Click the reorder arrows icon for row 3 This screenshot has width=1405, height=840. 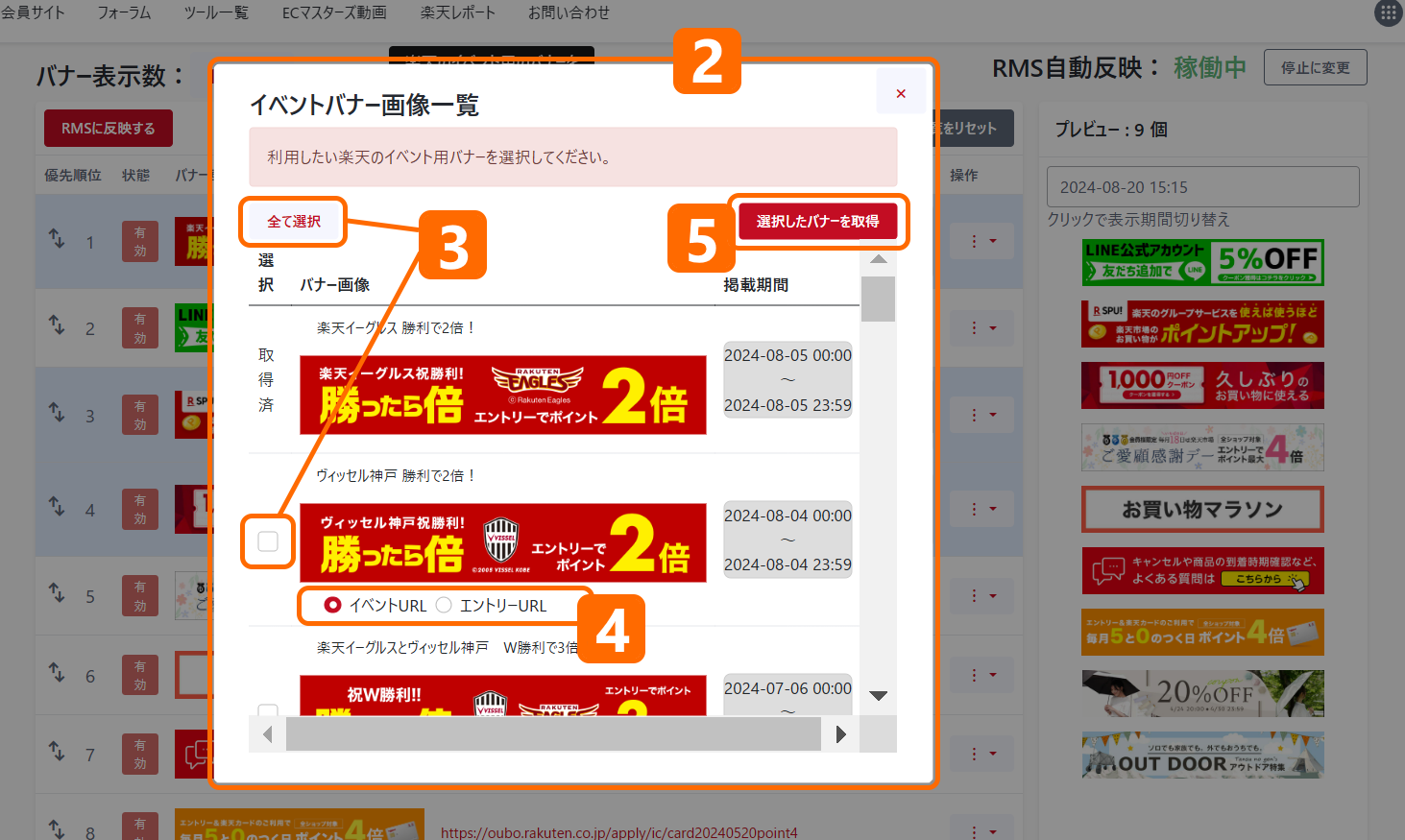(57, 412)
